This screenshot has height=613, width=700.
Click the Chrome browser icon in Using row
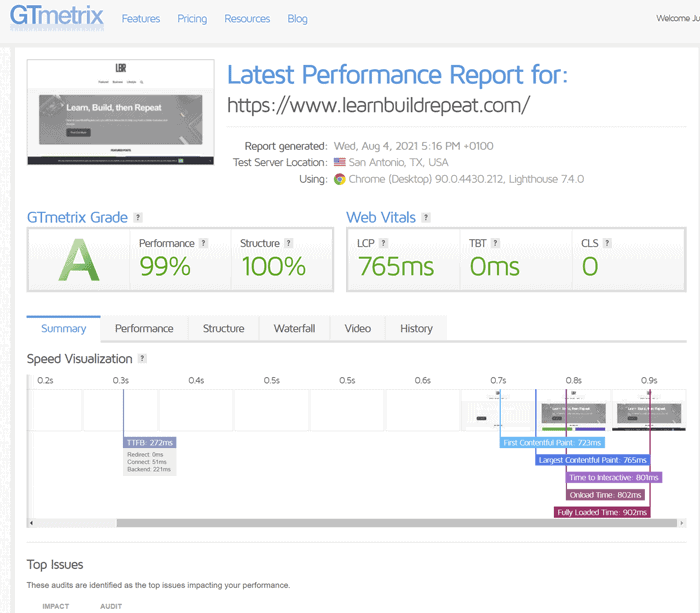340,179
